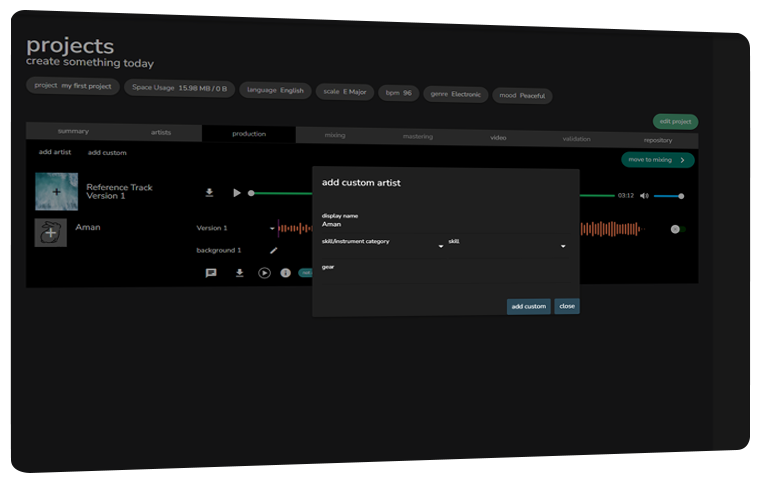This screenshot has height=483, width=758.
Task: Click the gear input field
Action: coord(440,281)
